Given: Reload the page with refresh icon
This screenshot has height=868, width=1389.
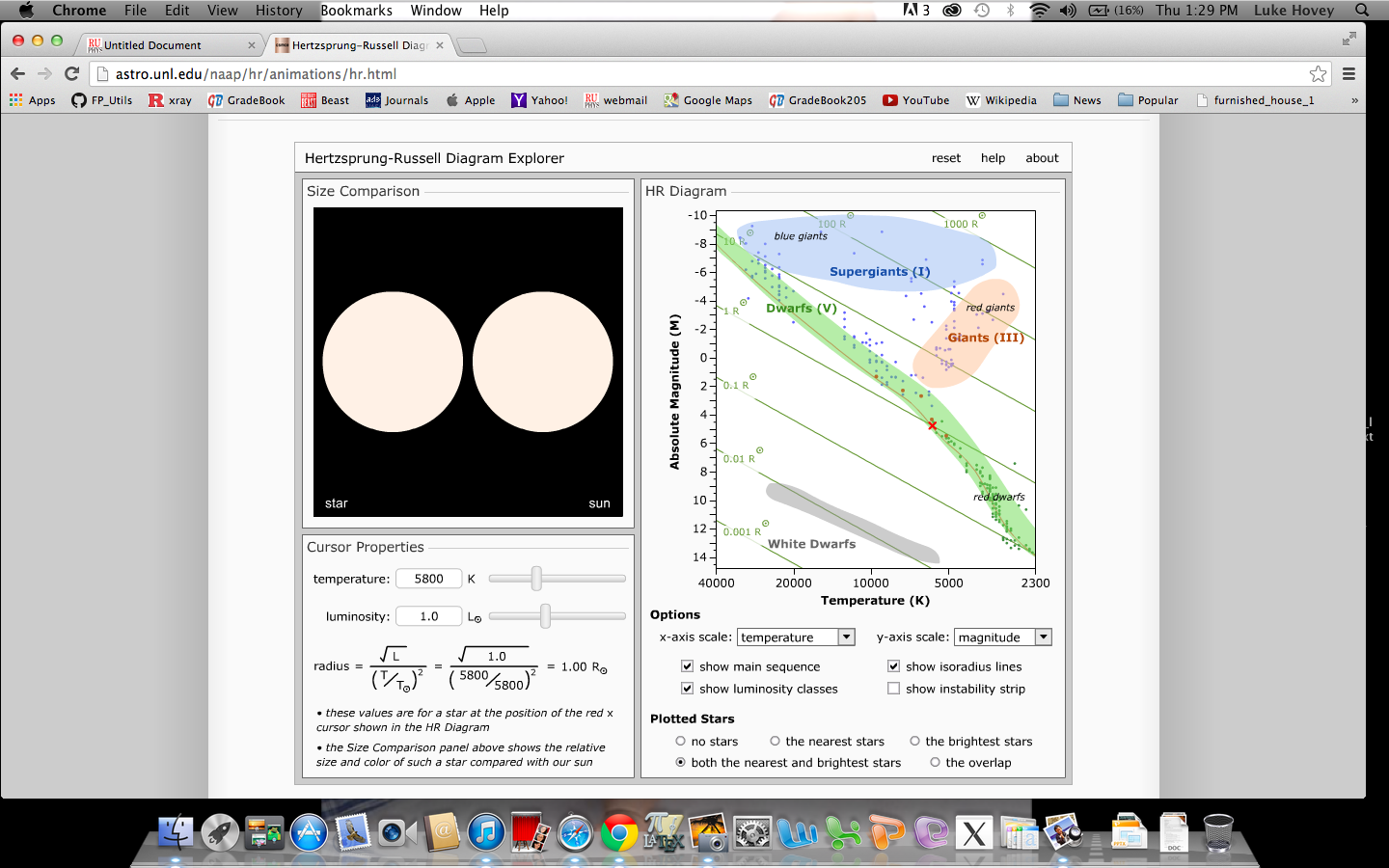Looking at the screenshot, I should [x=71, y=73].
